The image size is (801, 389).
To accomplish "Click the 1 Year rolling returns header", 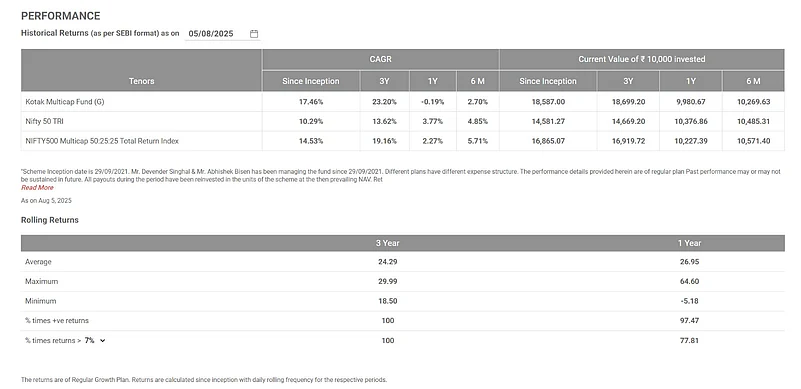I will click(x=690, y=243).
